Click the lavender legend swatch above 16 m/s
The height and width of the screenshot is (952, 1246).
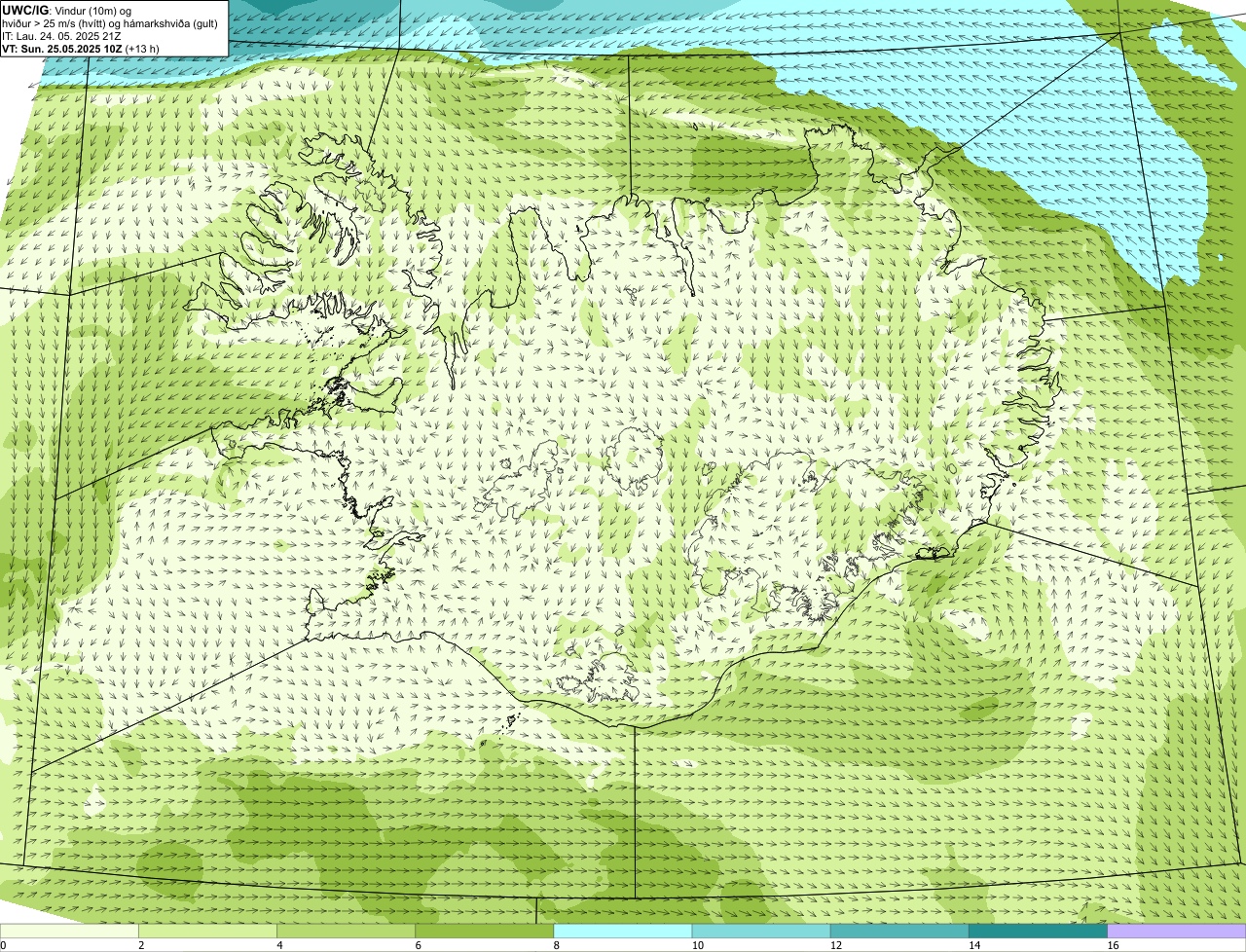click(1177, 931)
